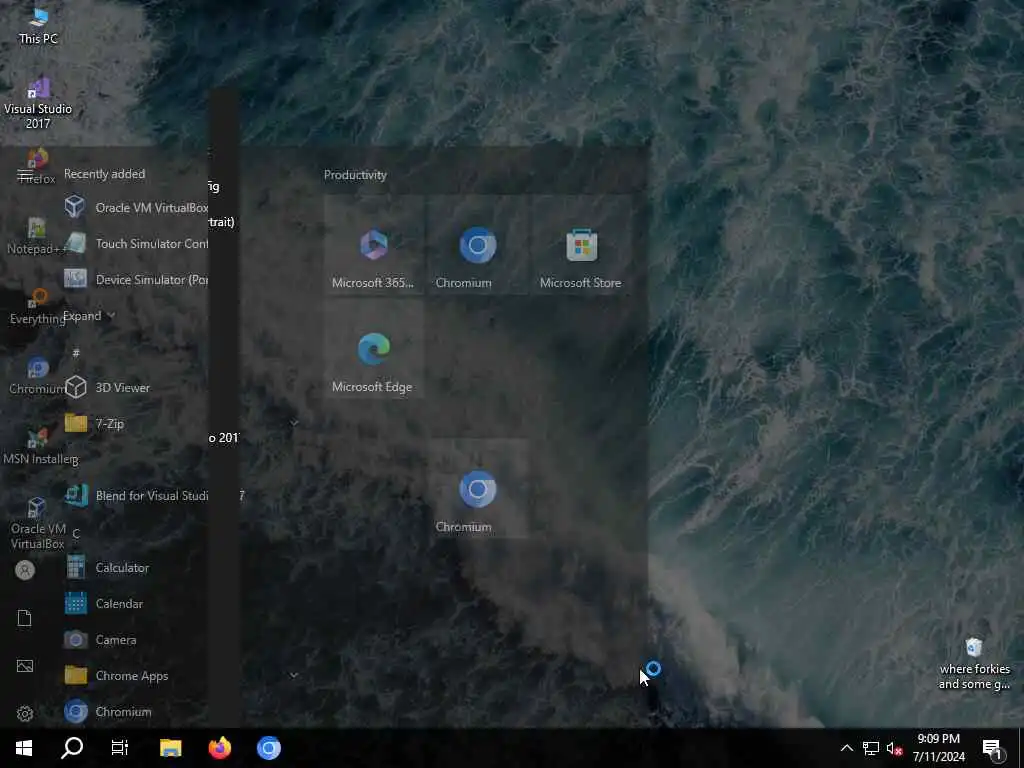Image resolution: width=1024 pixels, height=768 pixels.
Task: Open Settings gear in Start menu
Action: 25,713
